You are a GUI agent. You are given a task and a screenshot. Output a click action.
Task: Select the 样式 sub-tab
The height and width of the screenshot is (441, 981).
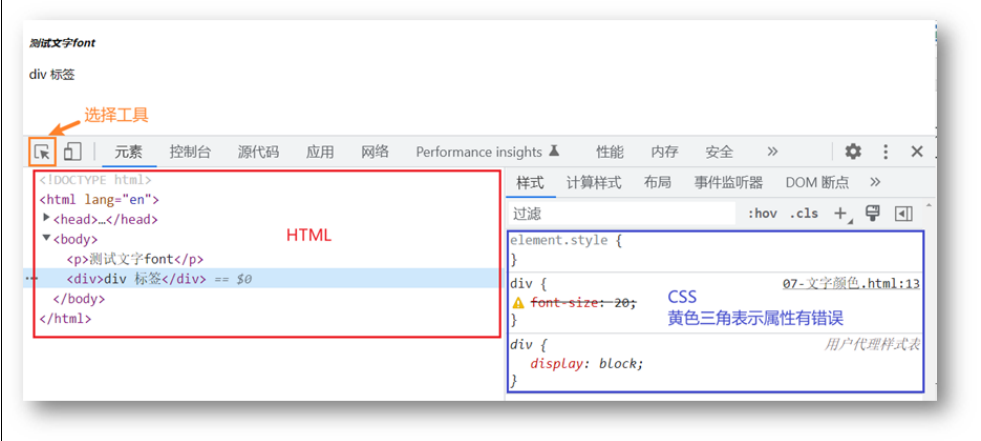pyautogui.click(x=530, y=183)
